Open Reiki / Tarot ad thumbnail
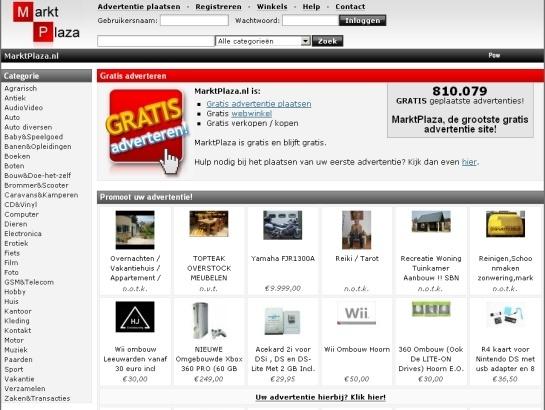Image resolution: width=545 pixels, height=410 pixels. pos(356,230)
